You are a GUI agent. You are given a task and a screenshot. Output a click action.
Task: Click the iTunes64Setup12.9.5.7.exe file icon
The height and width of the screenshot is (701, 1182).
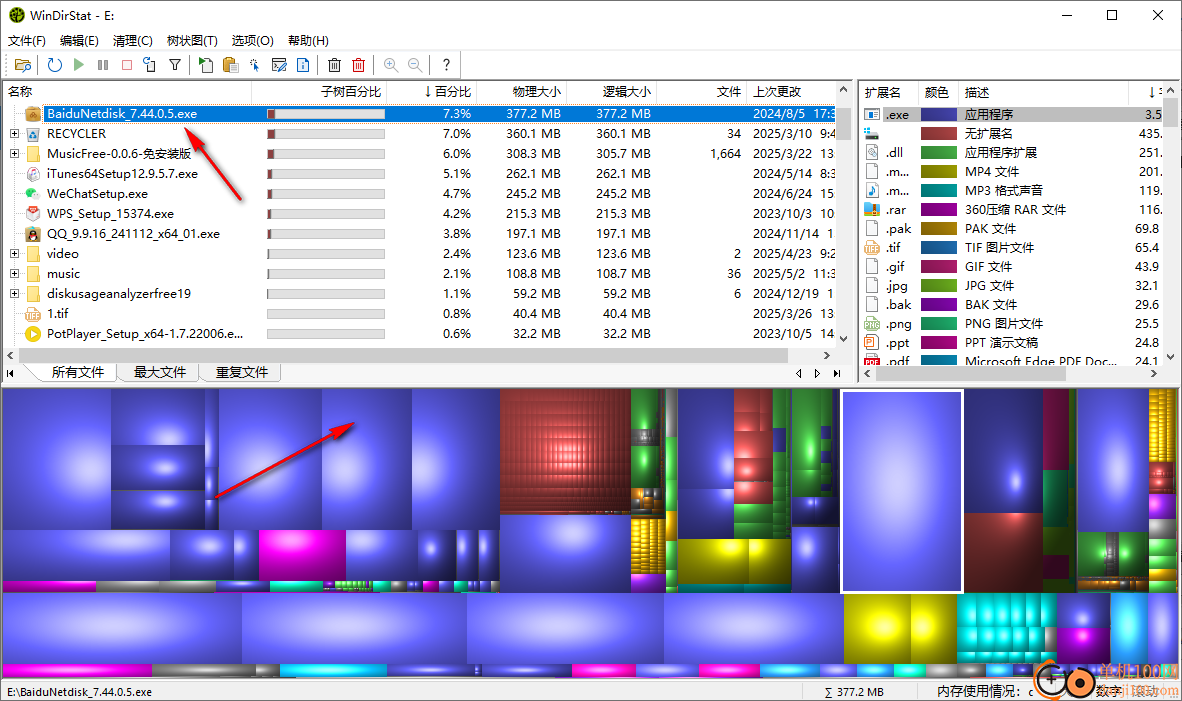coord(33,174)
